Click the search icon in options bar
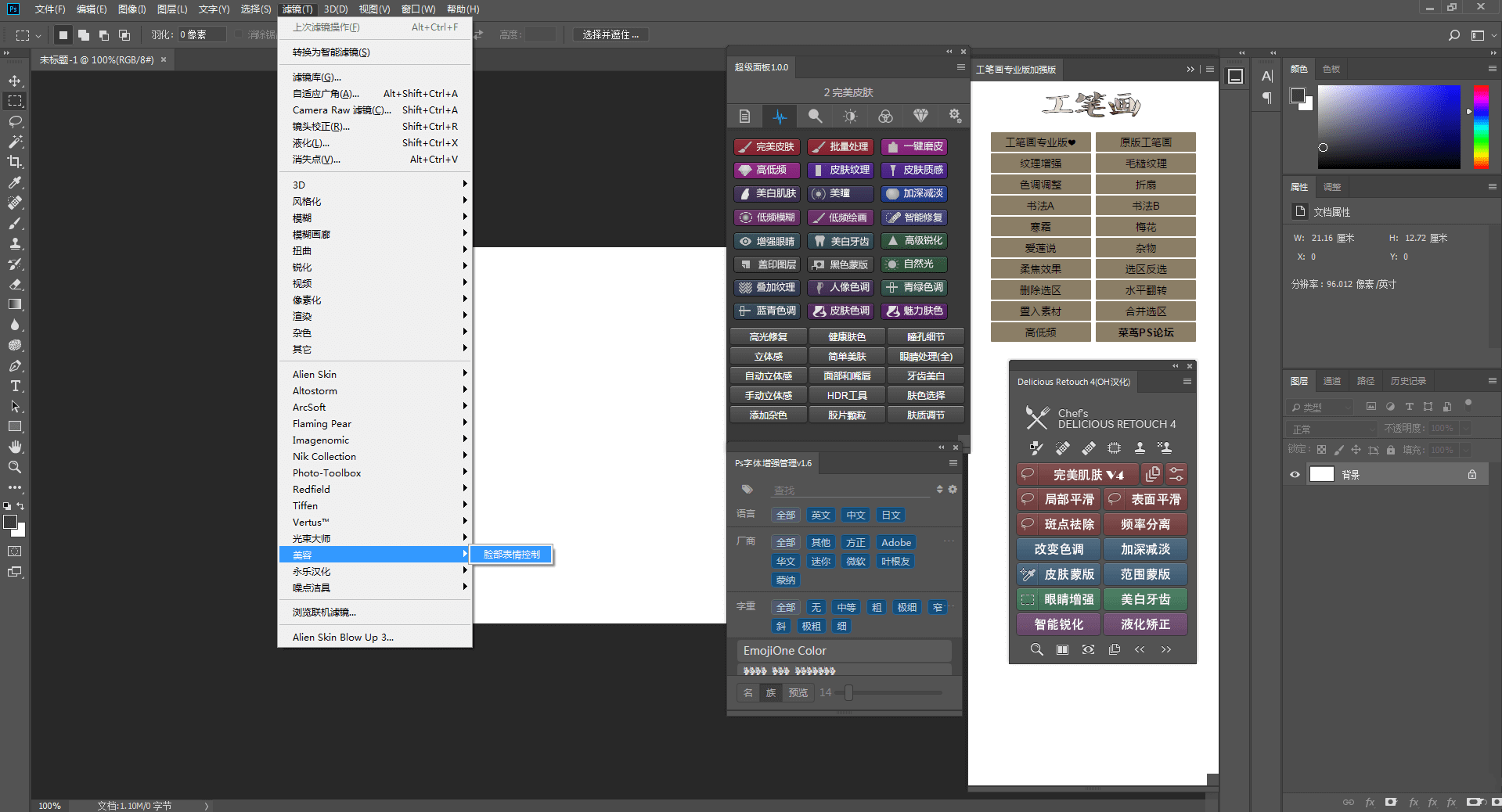The image size is (1502, 812). click(1453, 35)
